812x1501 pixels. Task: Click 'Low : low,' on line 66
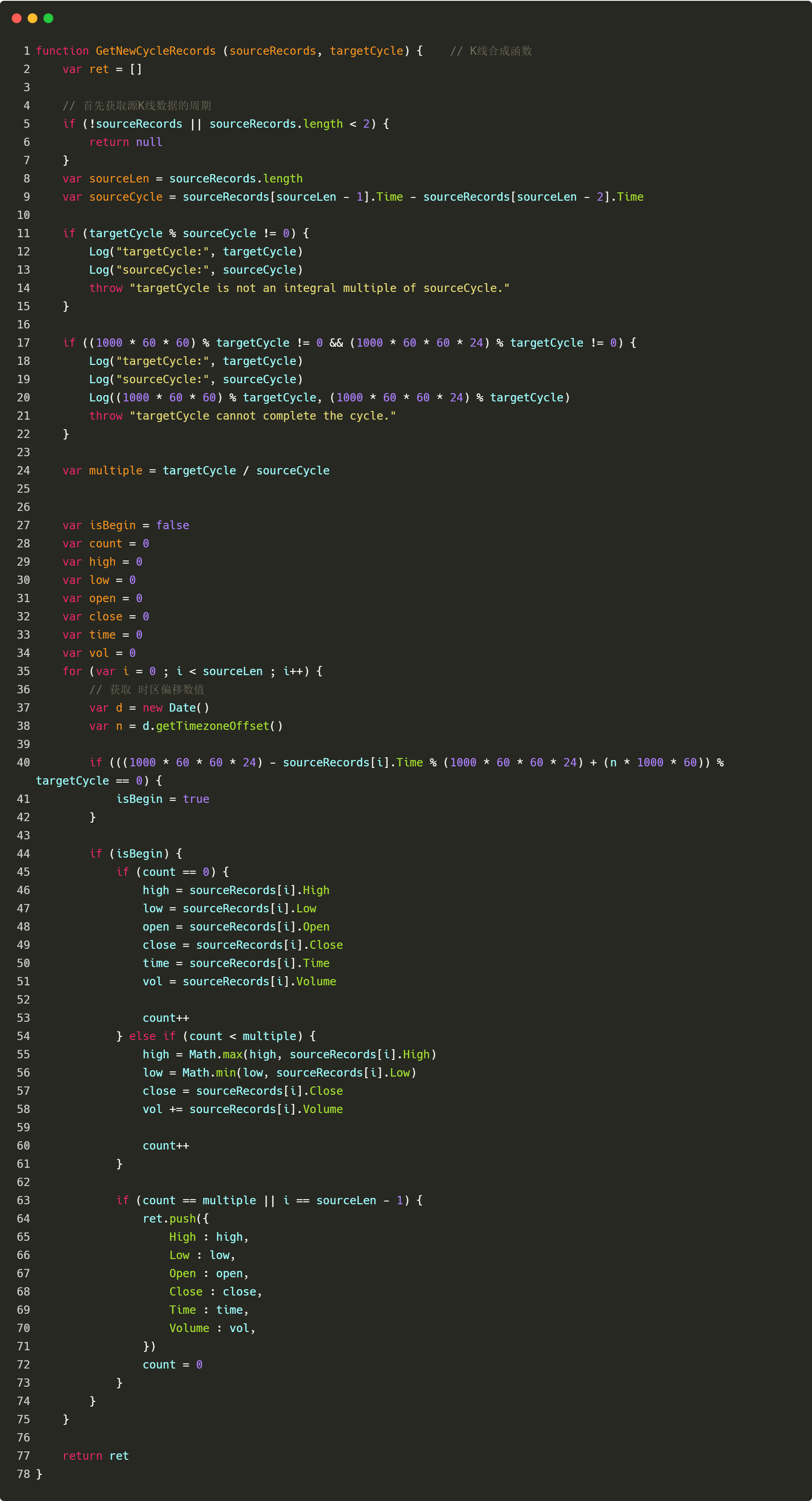(203, 1256)
